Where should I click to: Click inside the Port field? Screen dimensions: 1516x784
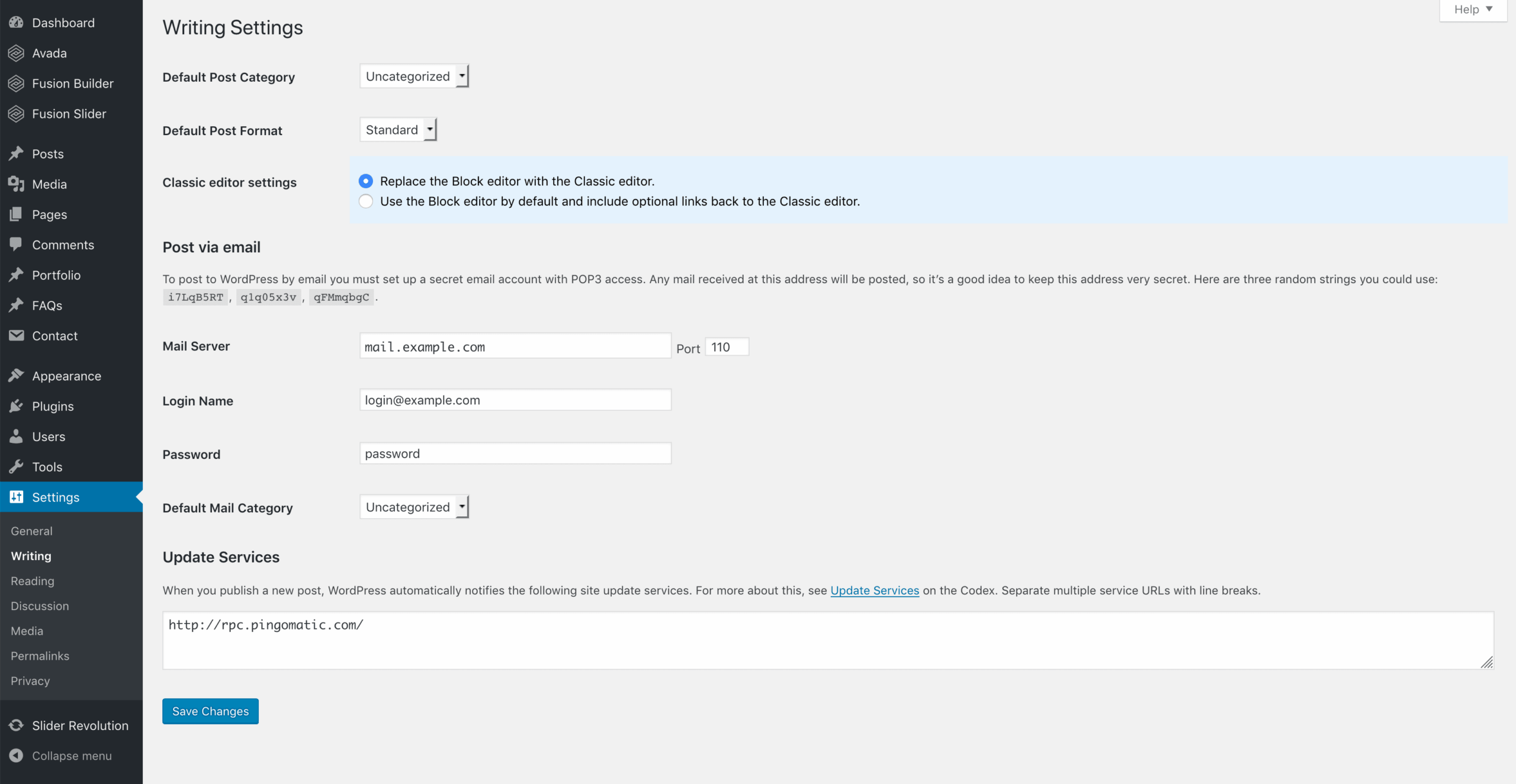[x=726, y=347]
